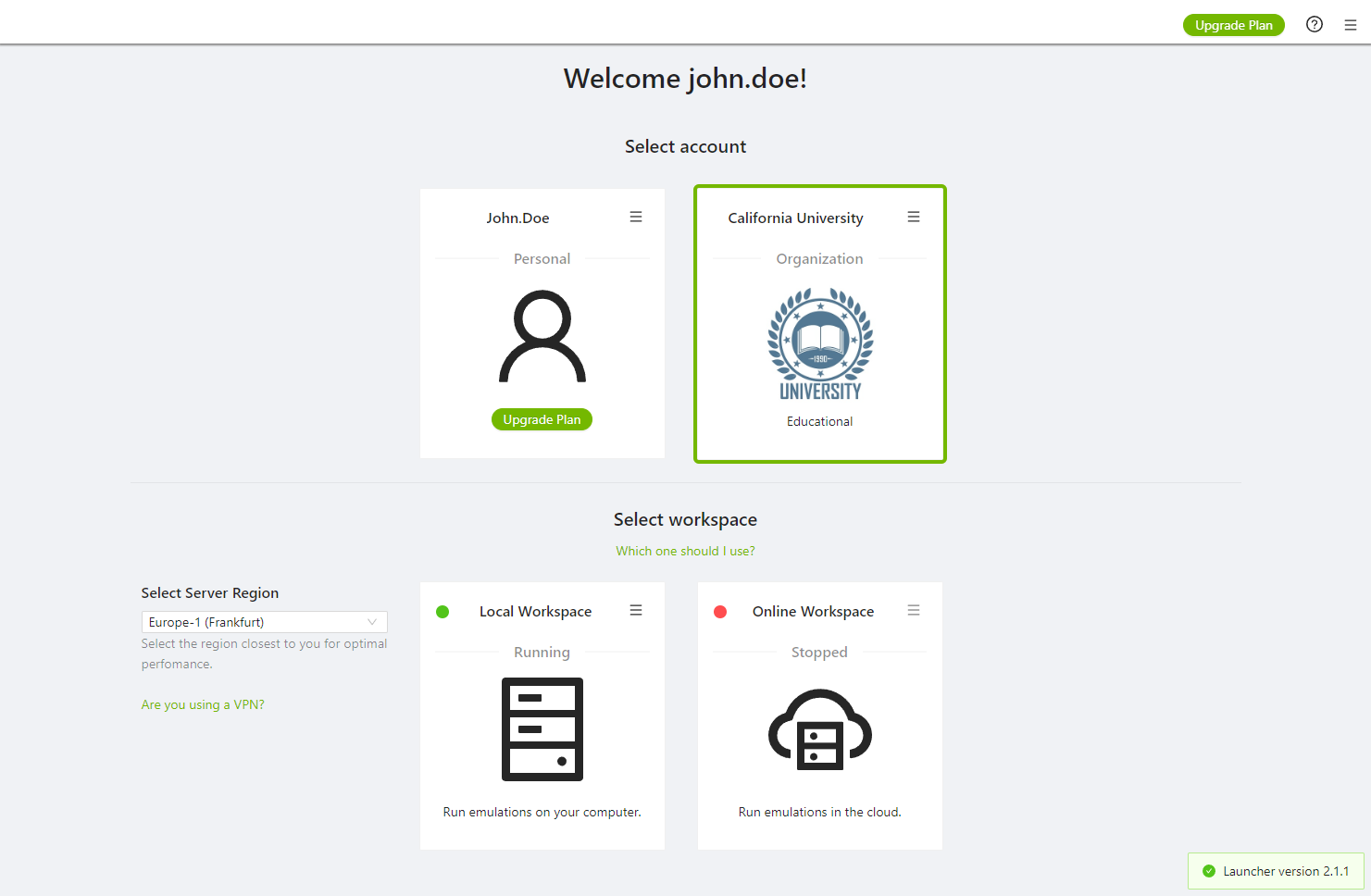Click the green checkmark in the version badge

click(x=1208, y=871)
